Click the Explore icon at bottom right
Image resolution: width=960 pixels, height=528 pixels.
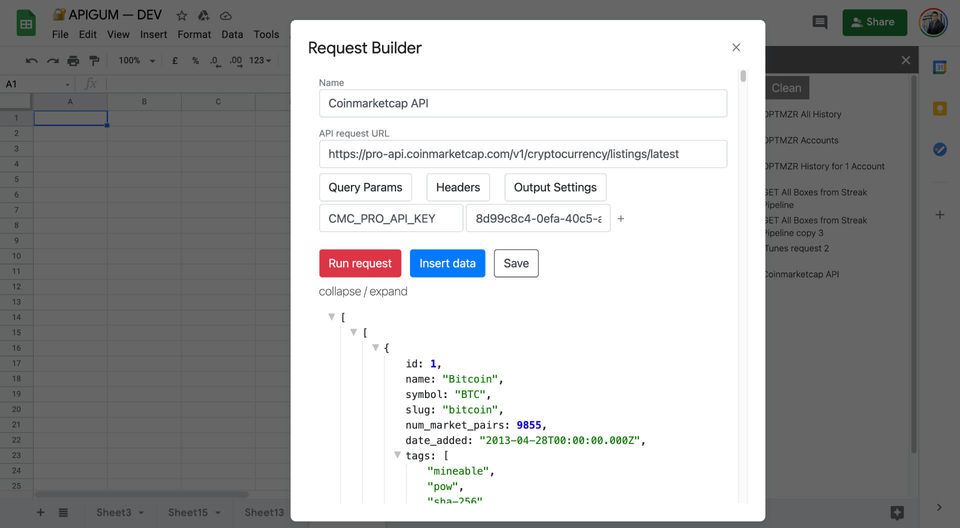click(x=897, y=513)
